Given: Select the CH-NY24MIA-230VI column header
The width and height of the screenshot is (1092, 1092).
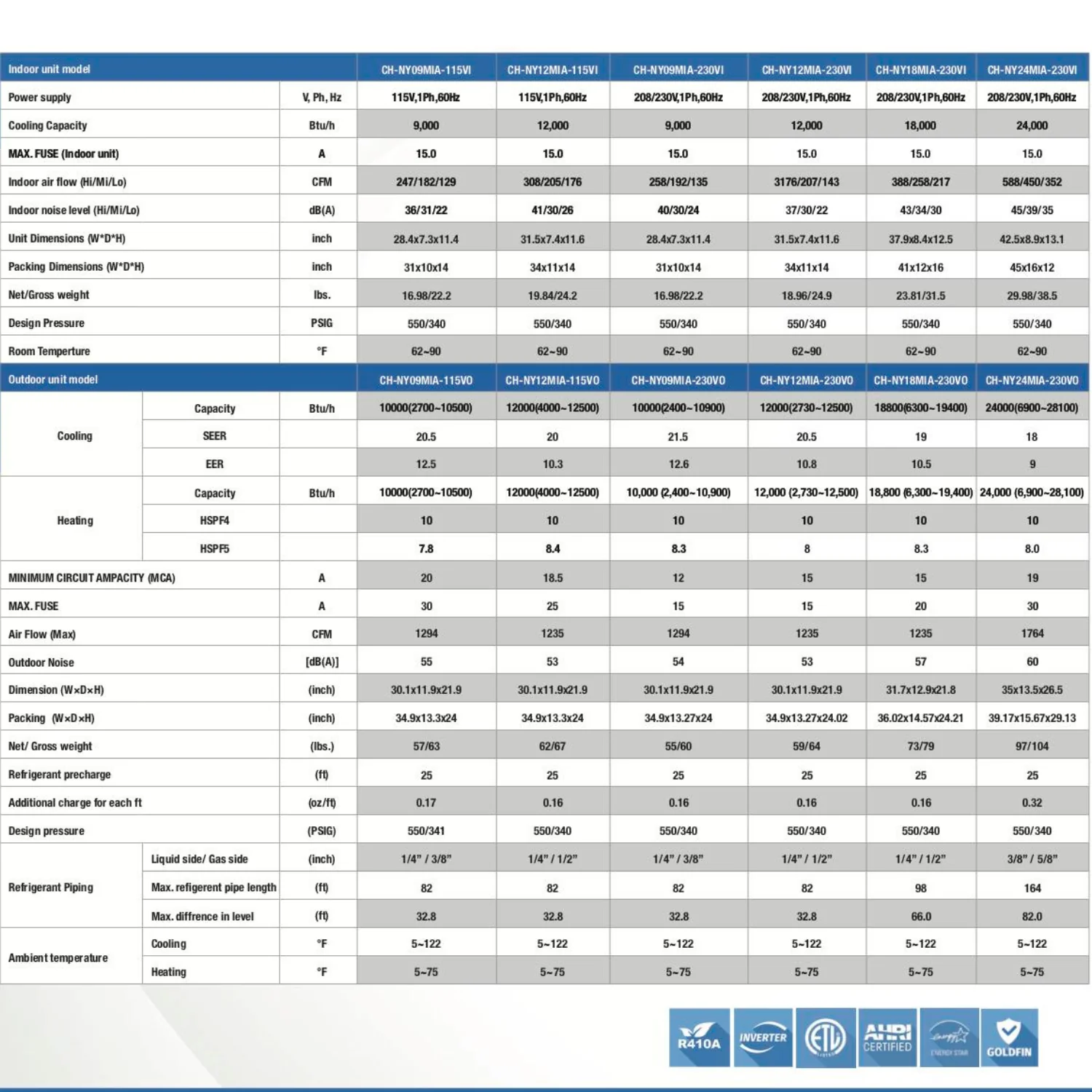Looking at the screenshot, I should (1032, 70).
